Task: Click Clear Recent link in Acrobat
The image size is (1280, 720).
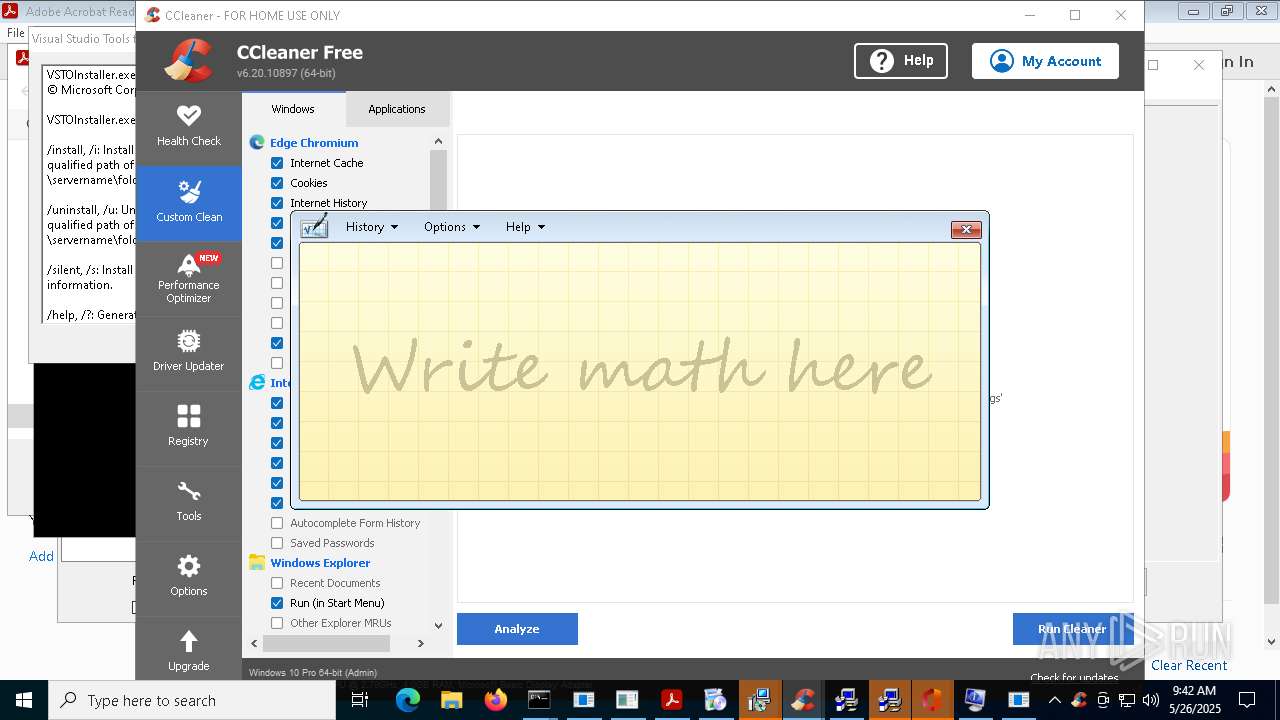Action: (1189, 665)
